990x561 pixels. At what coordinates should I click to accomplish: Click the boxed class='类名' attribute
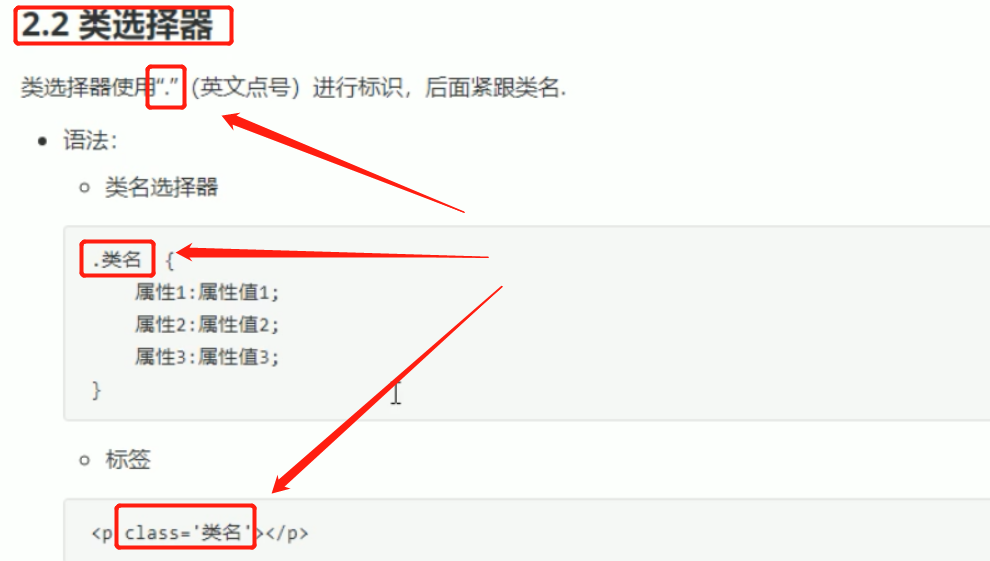click(186, 526)
